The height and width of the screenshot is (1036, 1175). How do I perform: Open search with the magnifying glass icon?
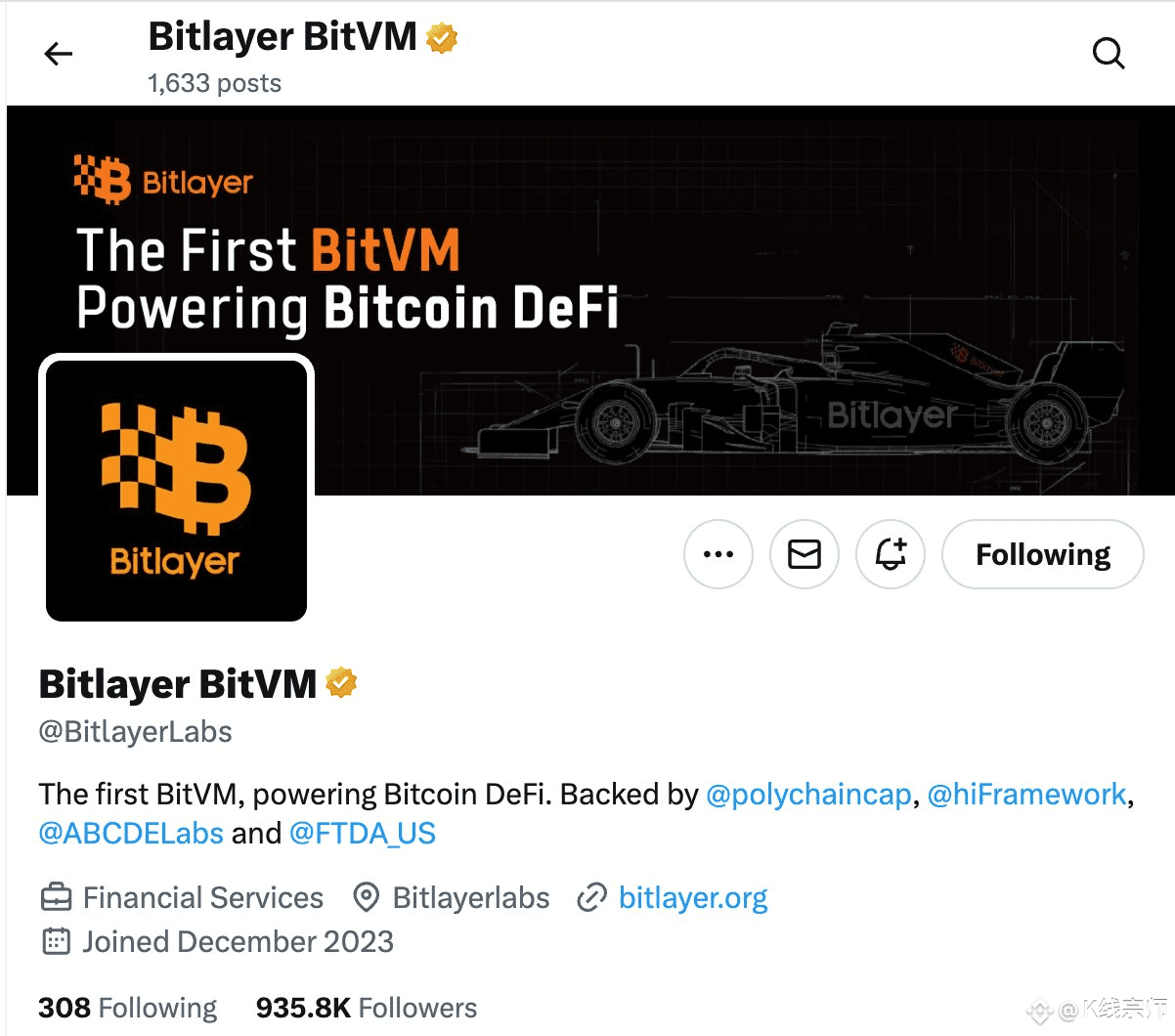coord(1109,54)
